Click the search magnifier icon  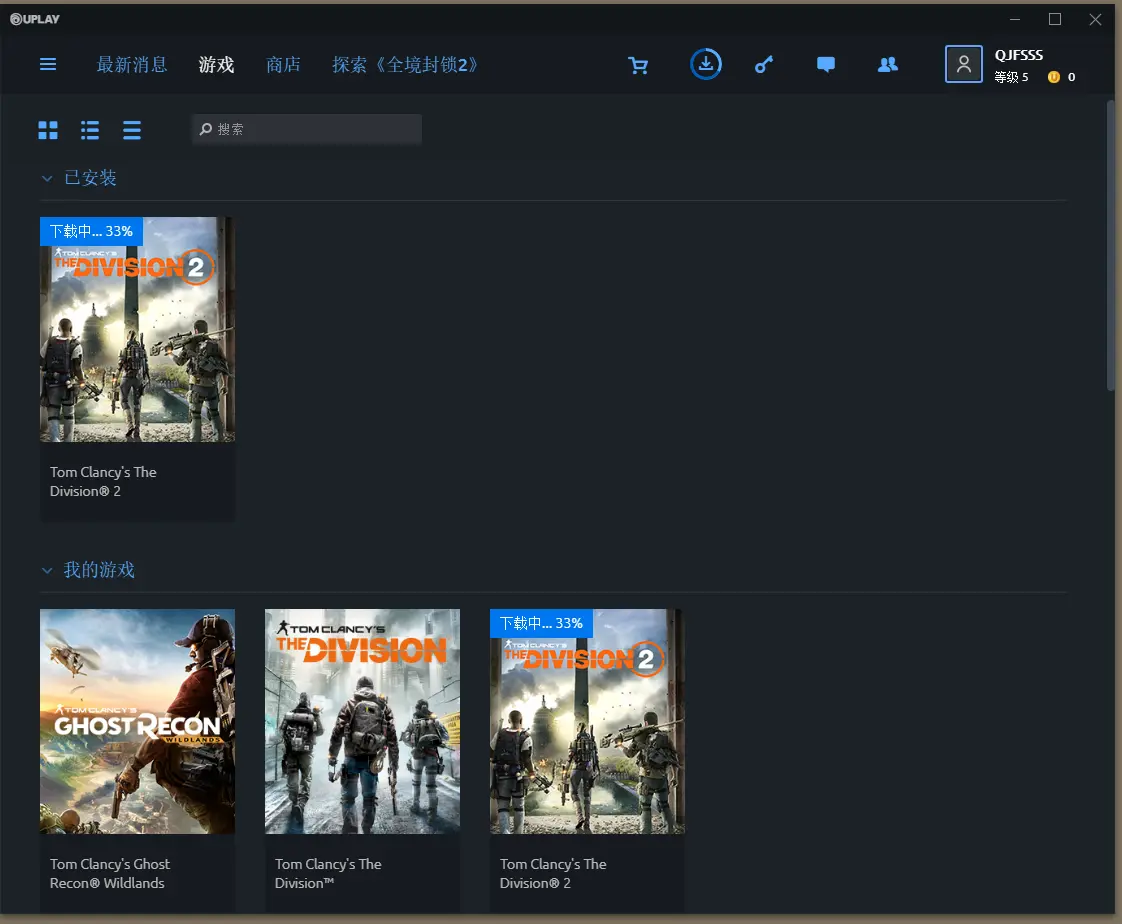[206, 129]
